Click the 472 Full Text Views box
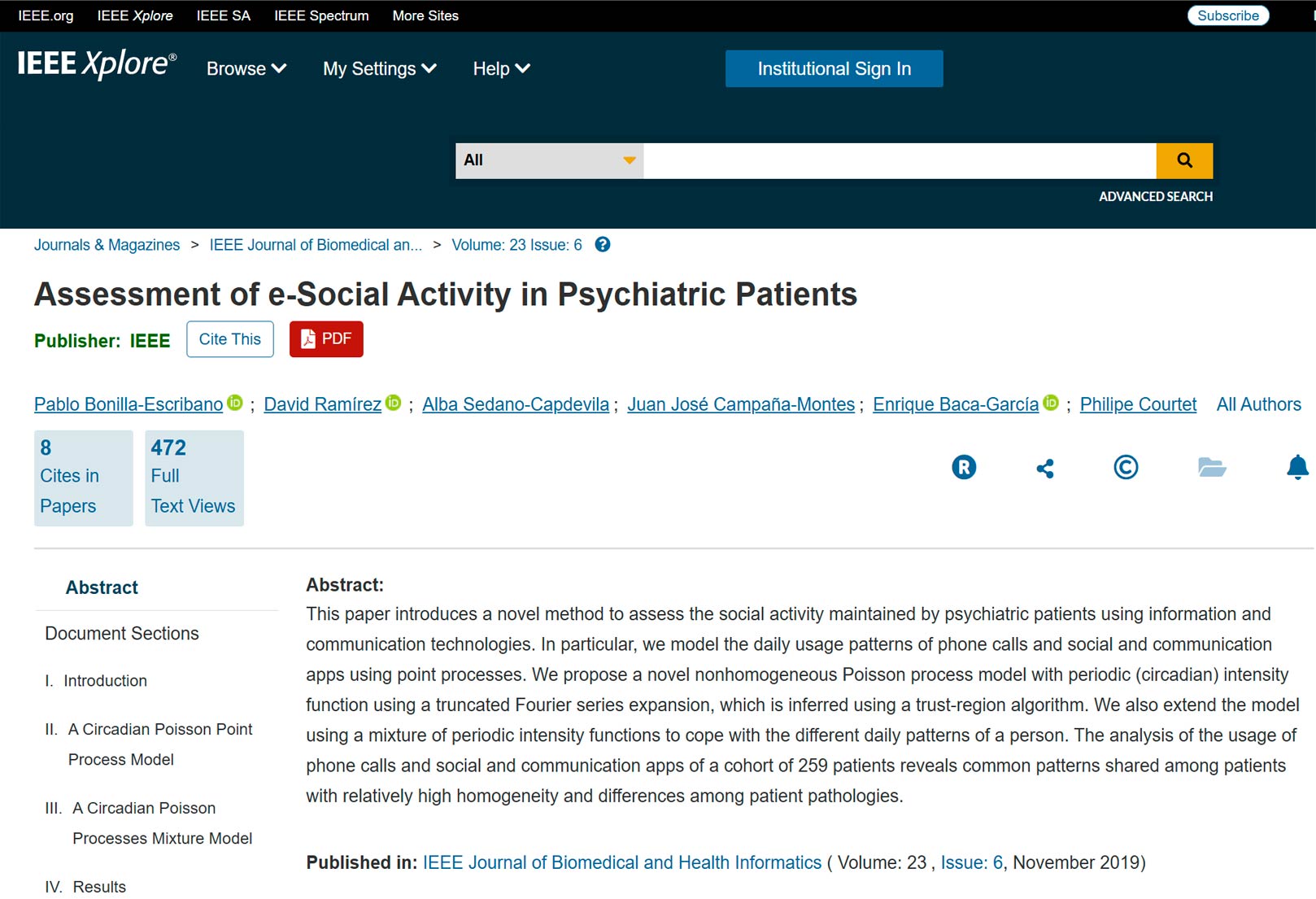The image size is (1316, 899). click(x=194, y=478)
